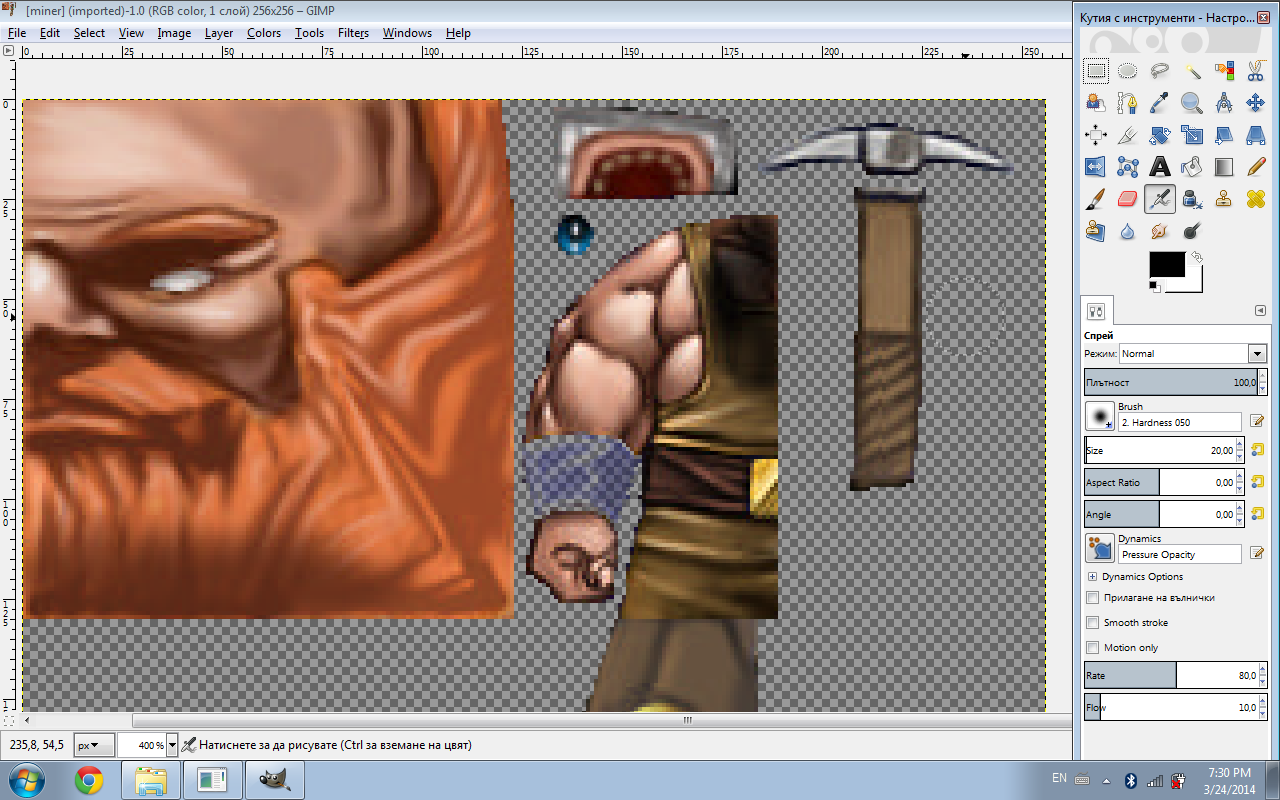Open the Select menu
The width and height of the screenshot is (1280, 800).
[89, 33]
